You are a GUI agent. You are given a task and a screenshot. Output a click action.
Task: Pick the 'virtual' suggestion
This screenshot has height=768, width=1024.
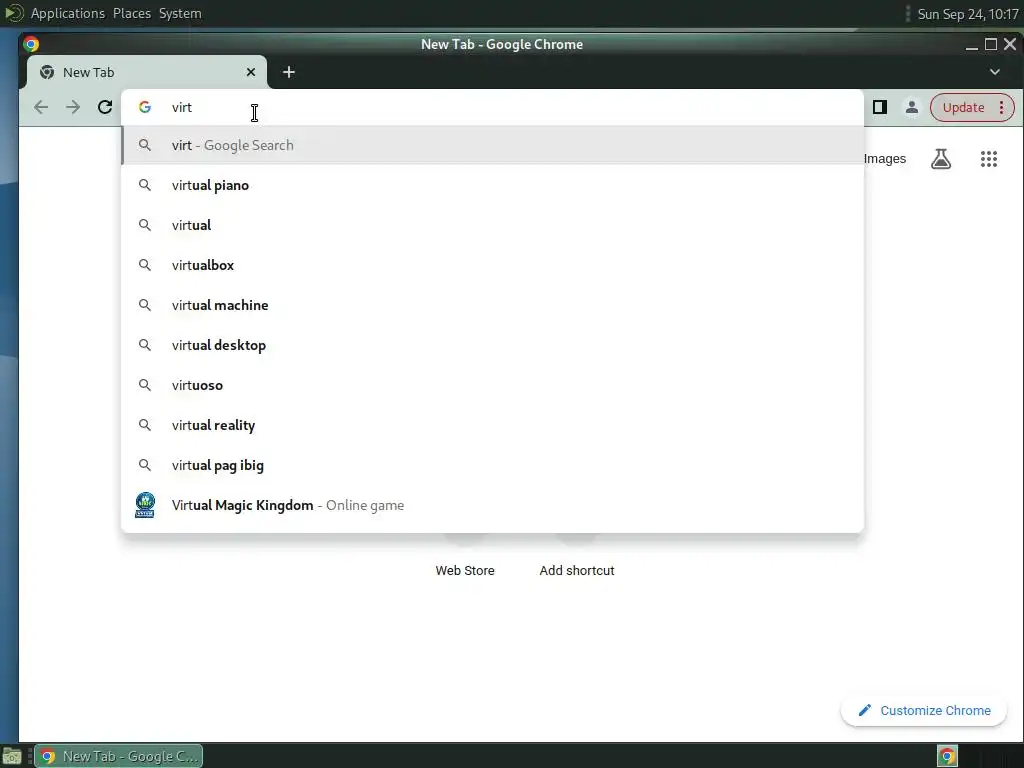(x=492, y=225)
